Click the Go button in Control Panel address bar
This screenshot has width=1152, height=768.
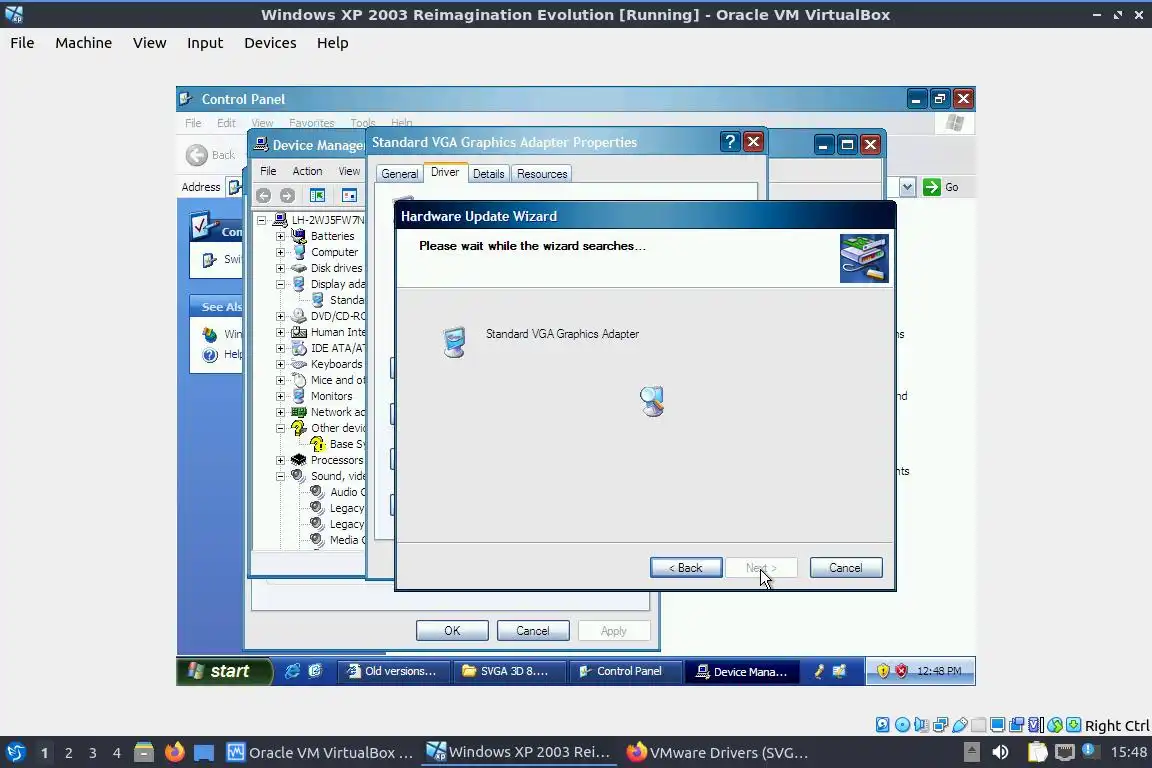tap(941, 187)
